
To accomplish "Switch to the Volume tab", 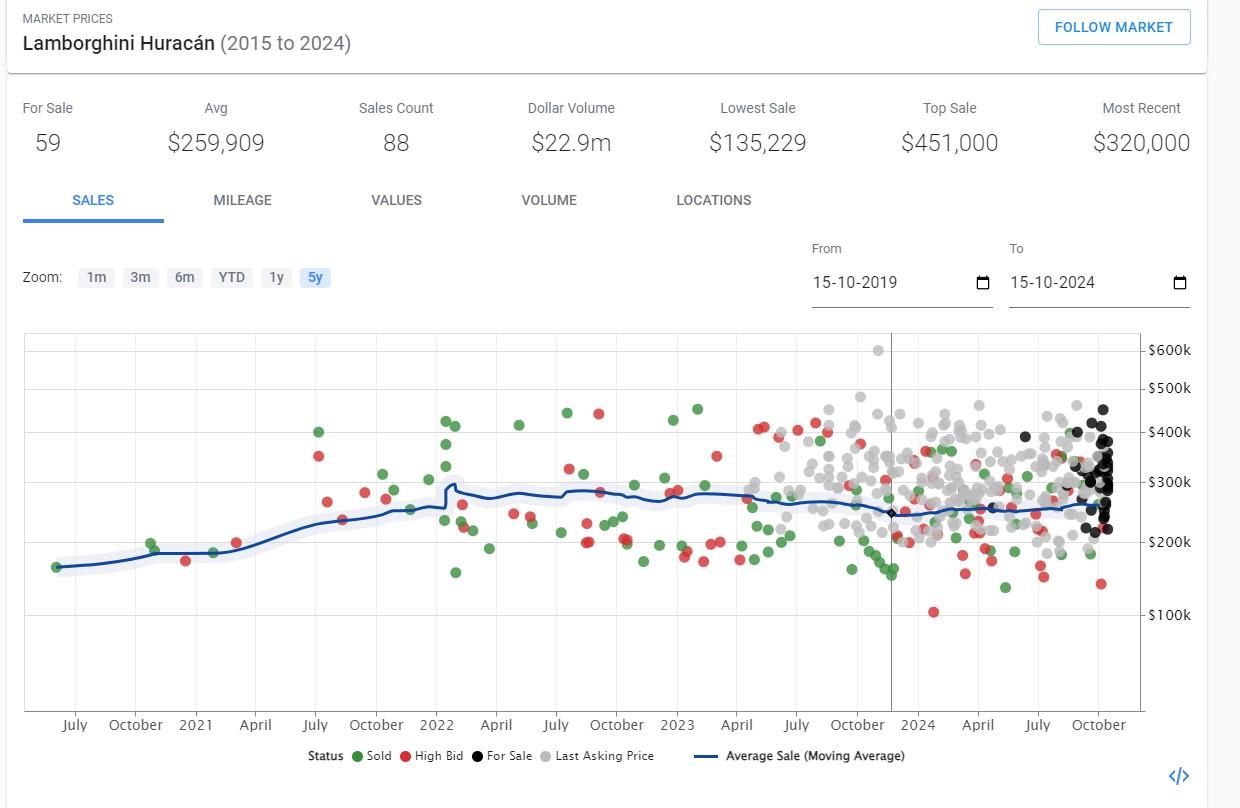I will pos(549,200).
